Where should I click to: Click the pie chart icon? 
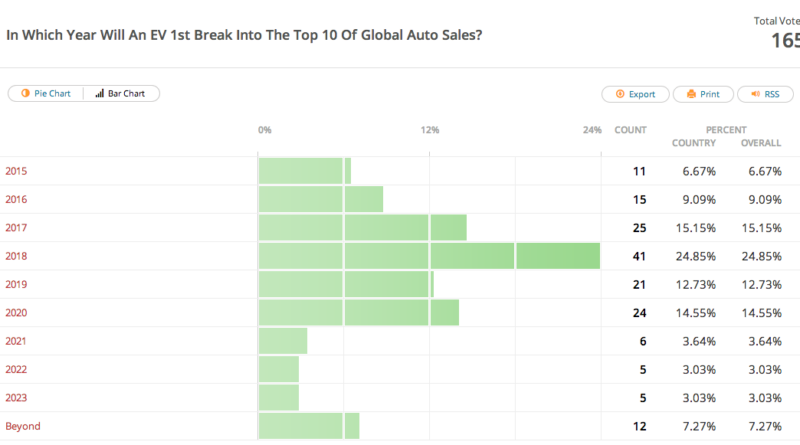pyautogui.click(x=25, y=94)
